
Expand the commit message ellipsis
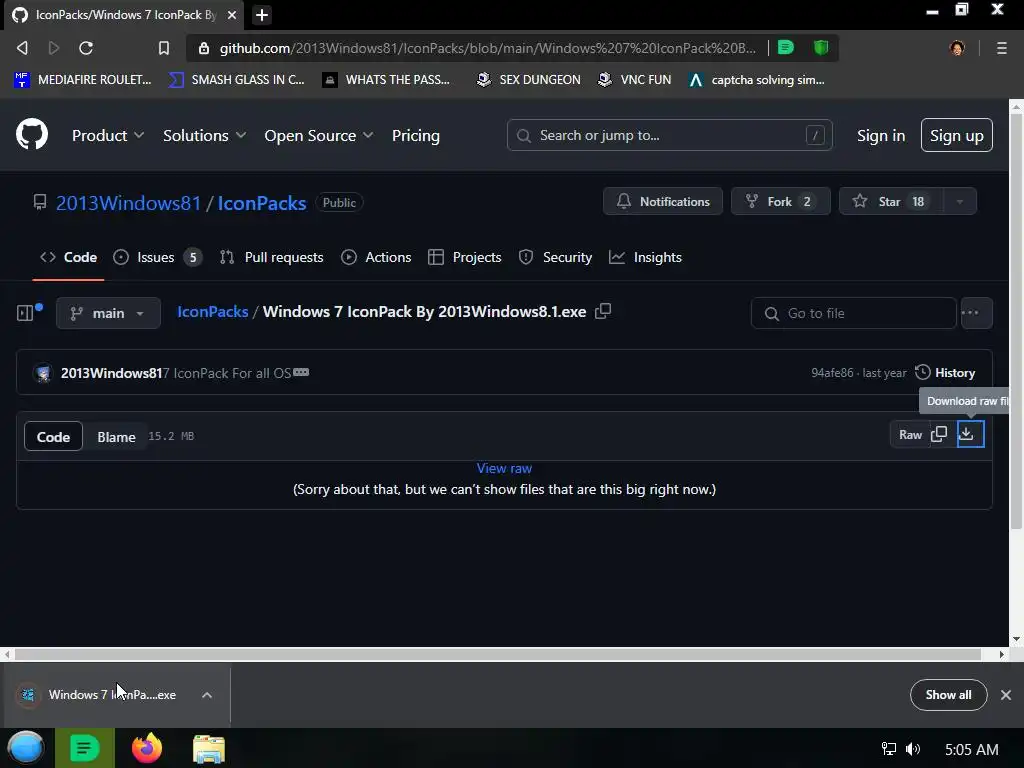pyautogui.click(x=301, y=372)
